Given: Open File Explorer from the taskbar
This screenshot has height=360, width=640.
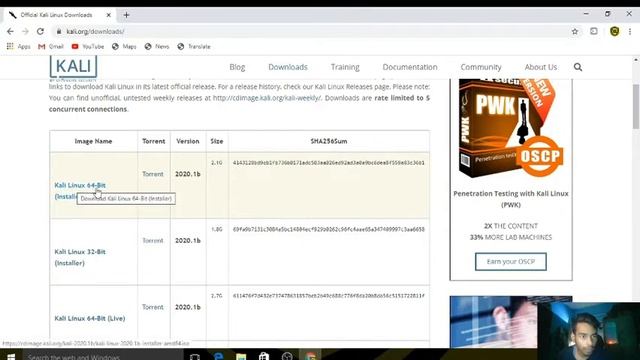Looking at the screenshot, I should pyautogui.click(x=241, y=356).
